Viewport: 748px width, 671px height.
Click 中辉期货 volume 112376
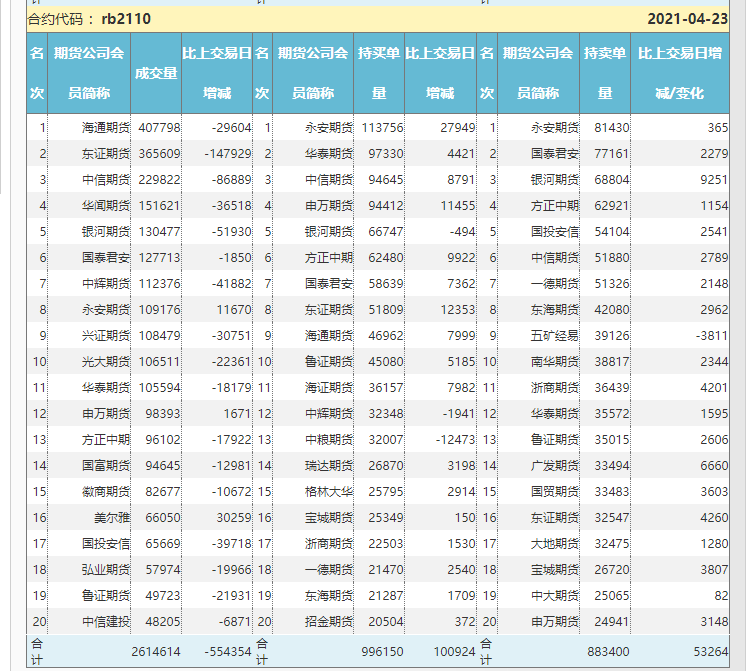(x=159, y=284)
